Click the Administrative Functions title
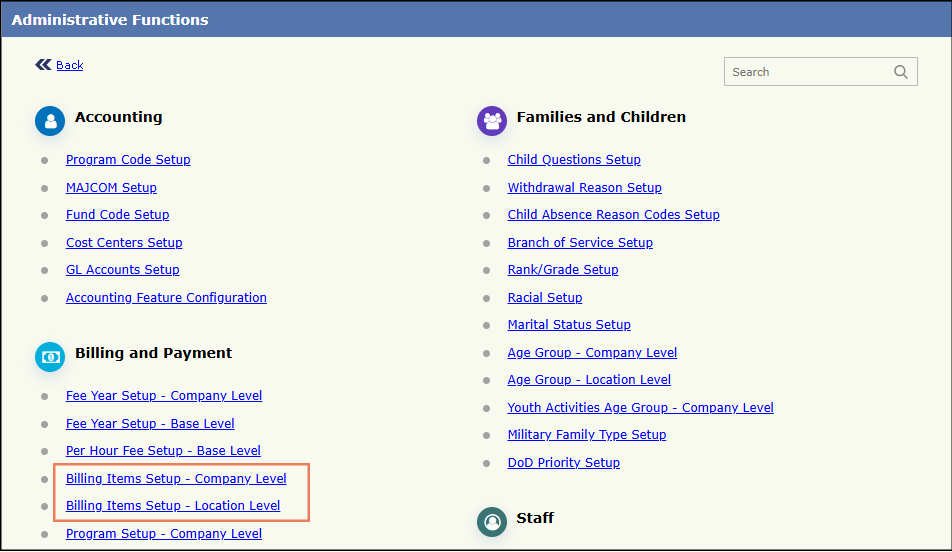The image size is (952, 552). pos(110,20)
